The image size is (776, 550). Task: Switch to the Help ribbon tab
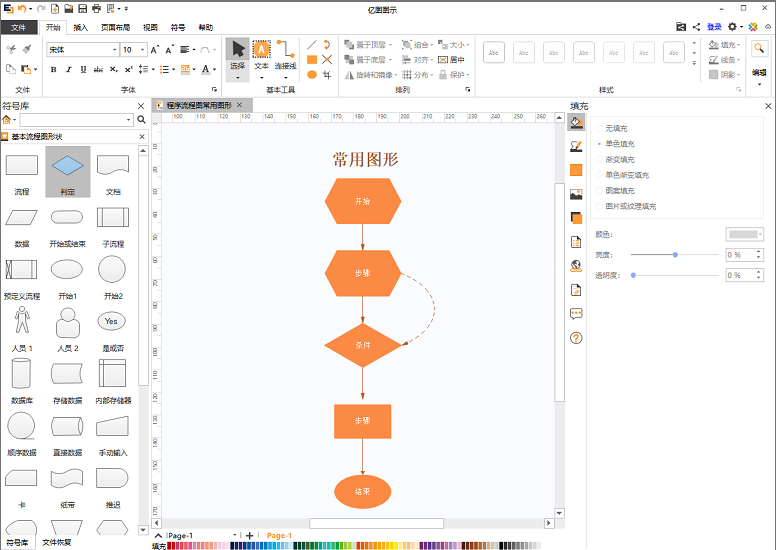point(206,27)
